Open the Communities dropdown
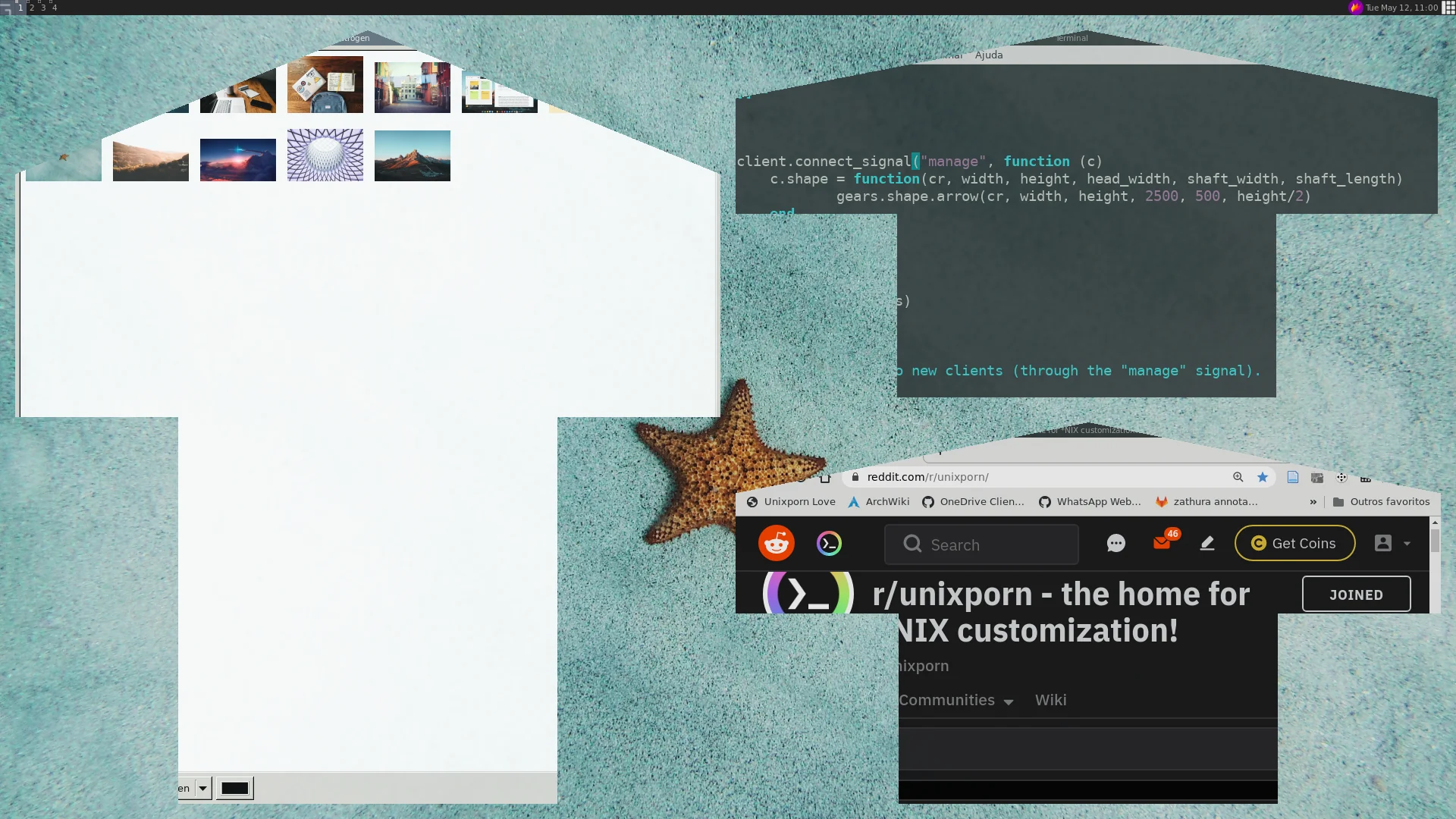Screen dimensions: 1456x819 [954, 700]
